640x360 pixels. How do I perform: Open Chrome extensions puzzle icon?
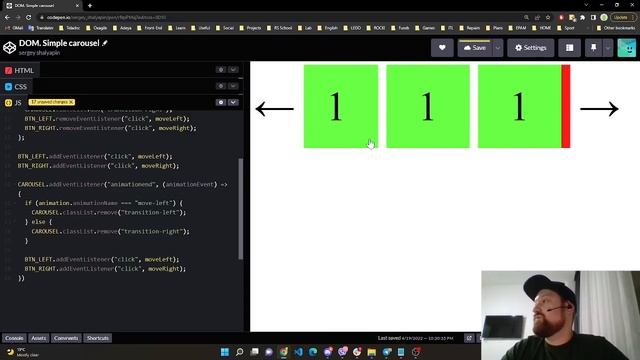pyautogui.click(x=582, y=17)
